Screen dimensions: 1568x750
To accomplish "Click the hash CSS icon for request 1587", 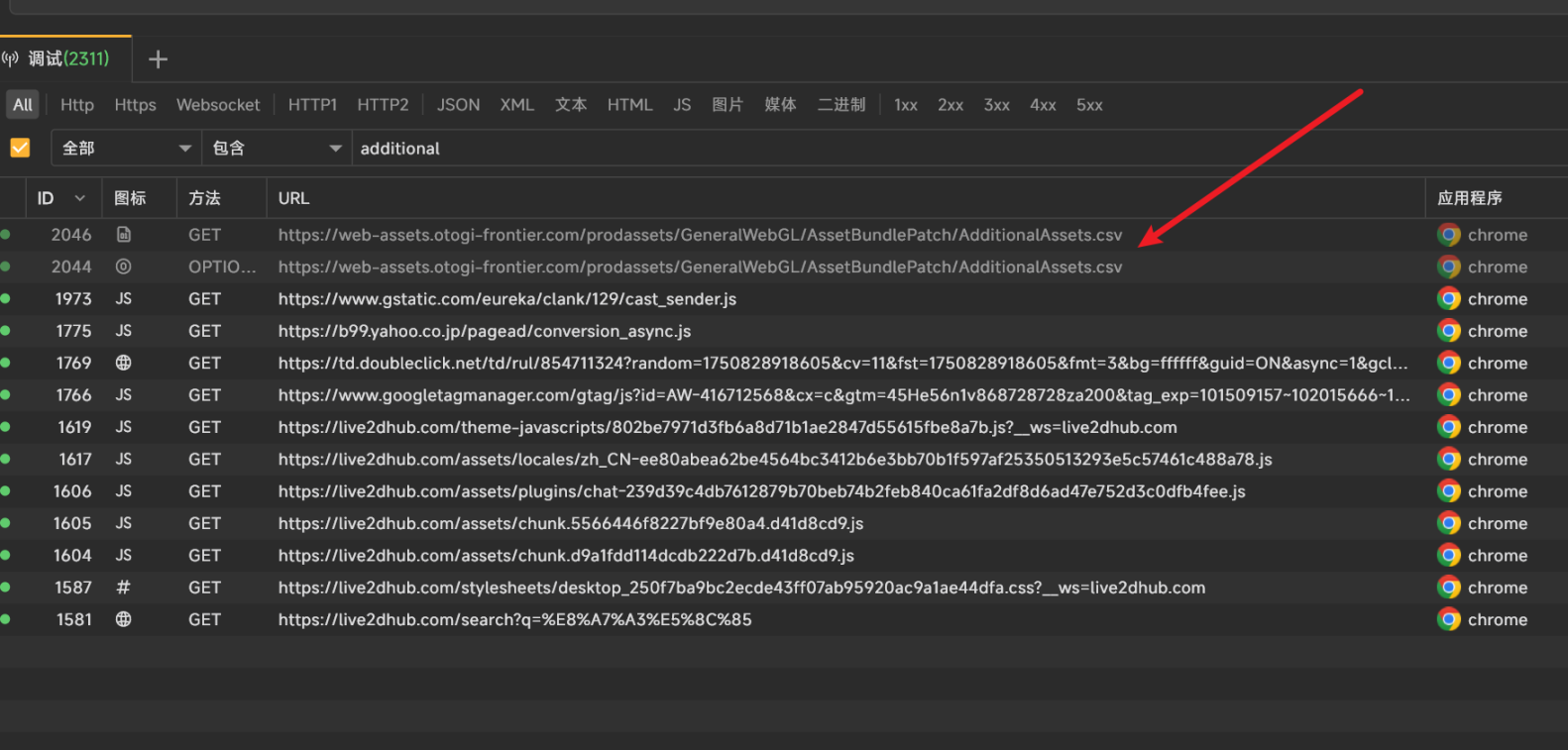I will tap(124, 588).
